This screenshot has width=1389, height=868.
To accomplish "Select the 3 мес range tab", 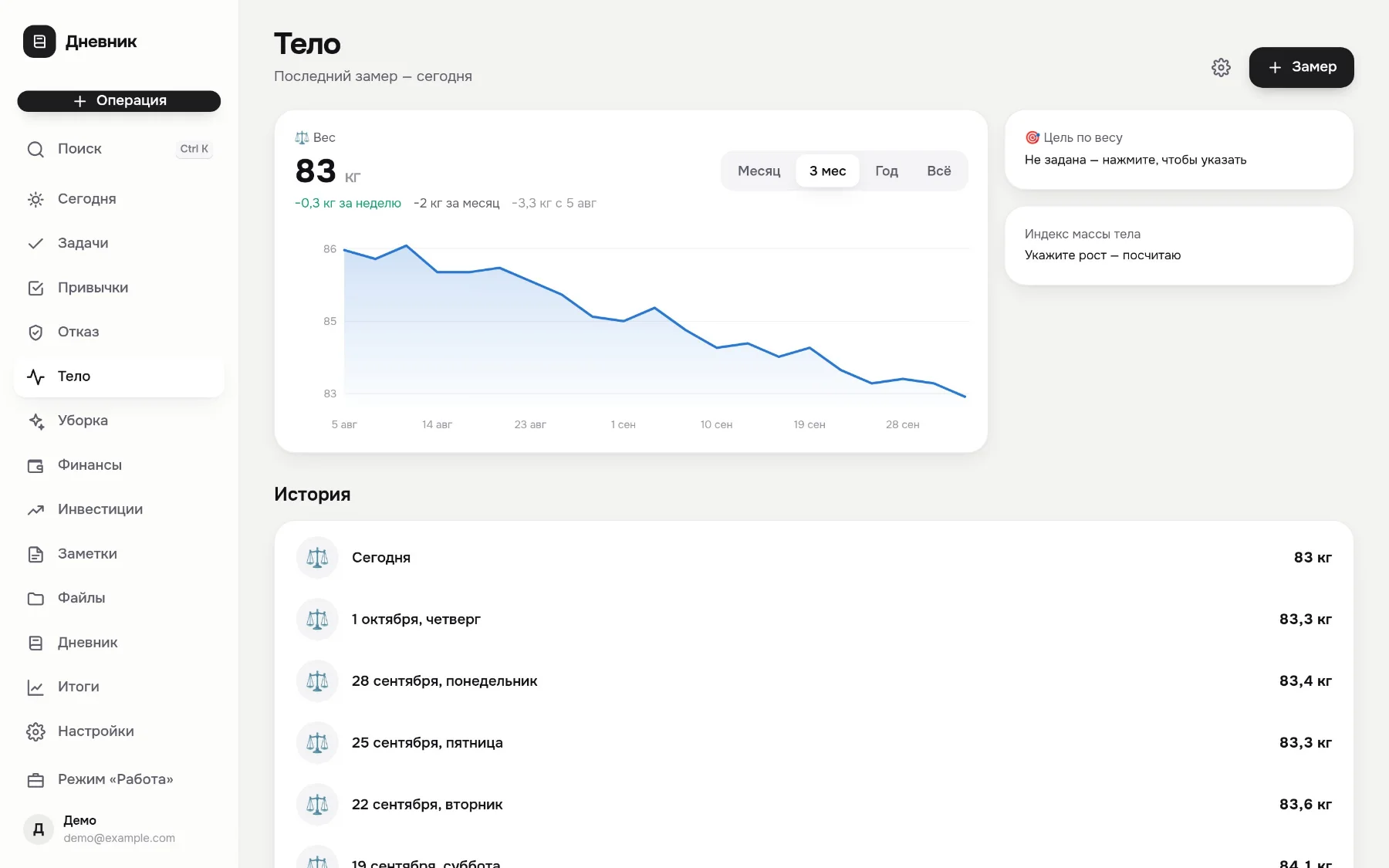I will (x=827, y=171).
